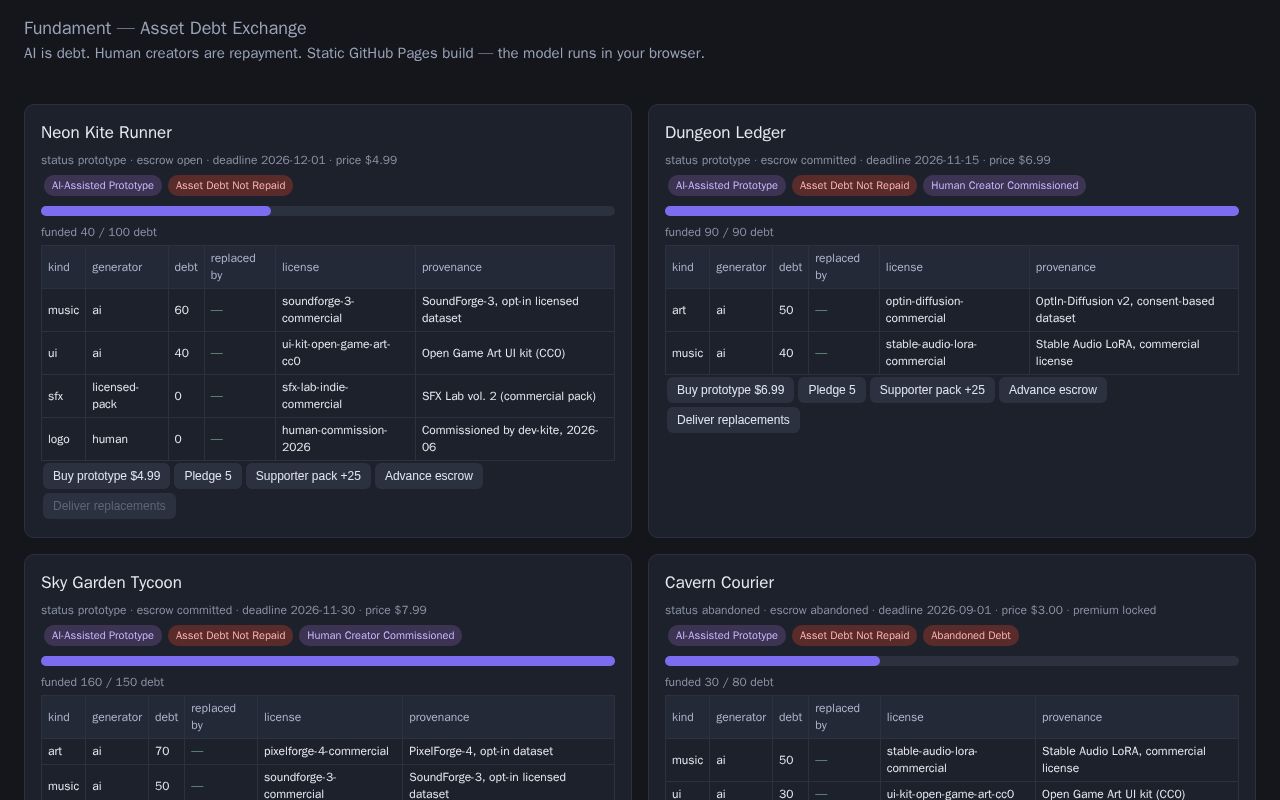Click Deliver replacements under Neon Kite Runner

pyautogui.click(x=109, y=506)
